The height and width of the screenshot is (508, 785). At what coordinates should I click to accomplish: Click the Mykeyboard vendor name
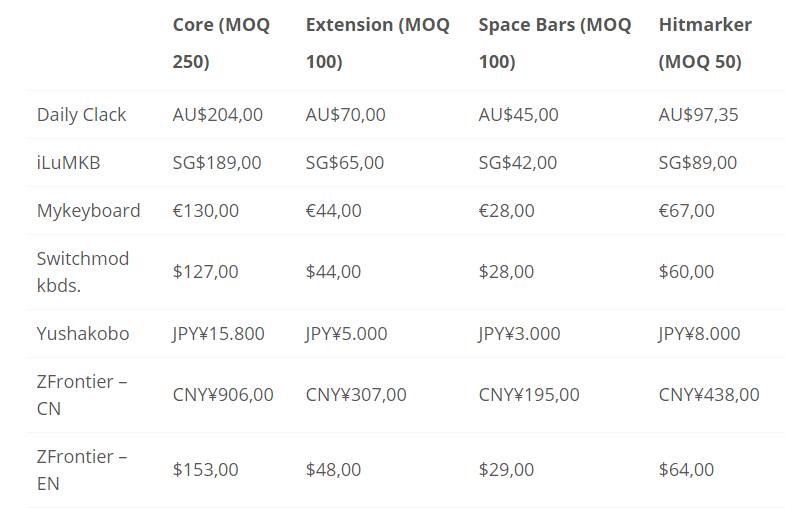pyautogui.click(x=88, y=211)
